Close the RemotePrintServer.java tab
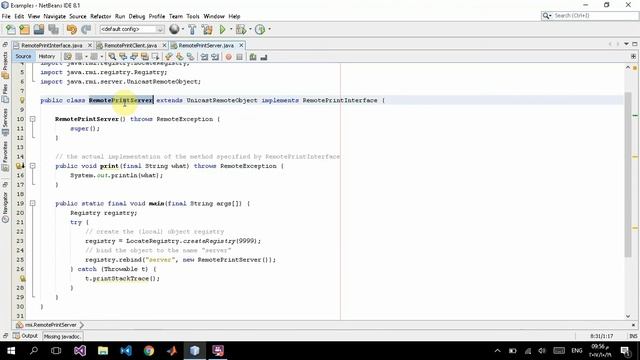The width and height of the screenshot is (640, 360). (x=241, y=45)
